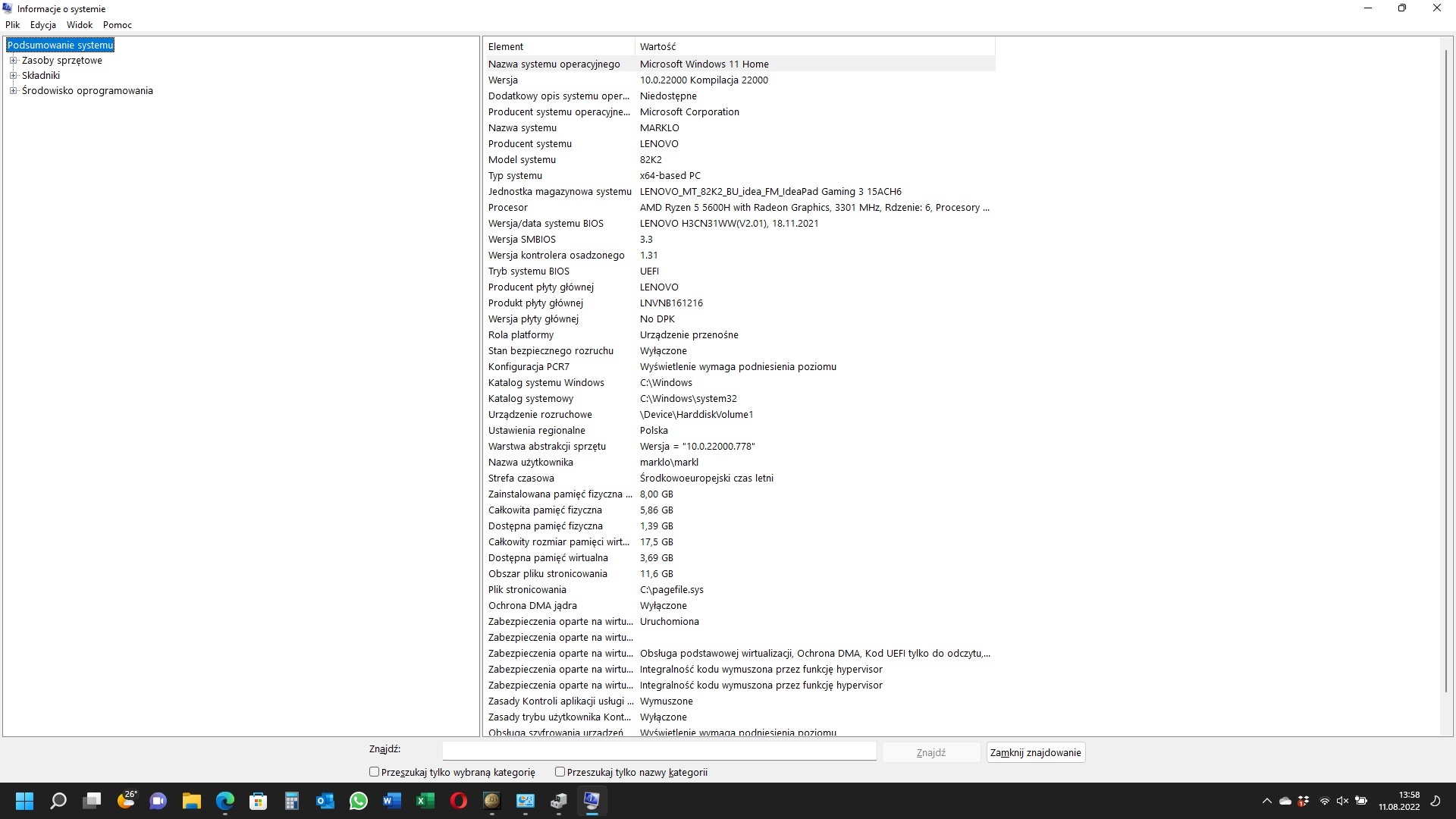Expand the 'Składniki' tree node
The width and height of the screenshot is (1456, 819).
(13, 76)
